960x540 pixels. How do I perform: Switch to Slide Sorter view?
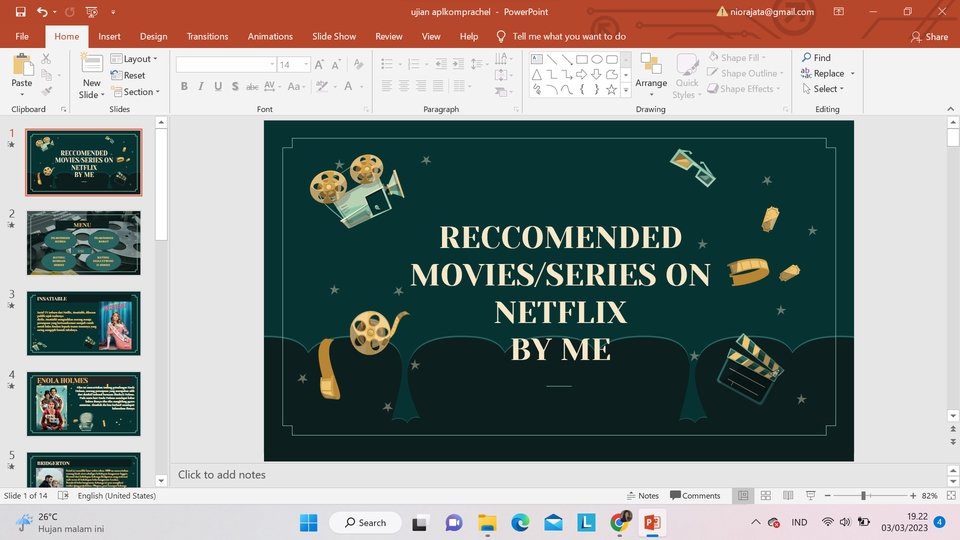pos(765,496)
